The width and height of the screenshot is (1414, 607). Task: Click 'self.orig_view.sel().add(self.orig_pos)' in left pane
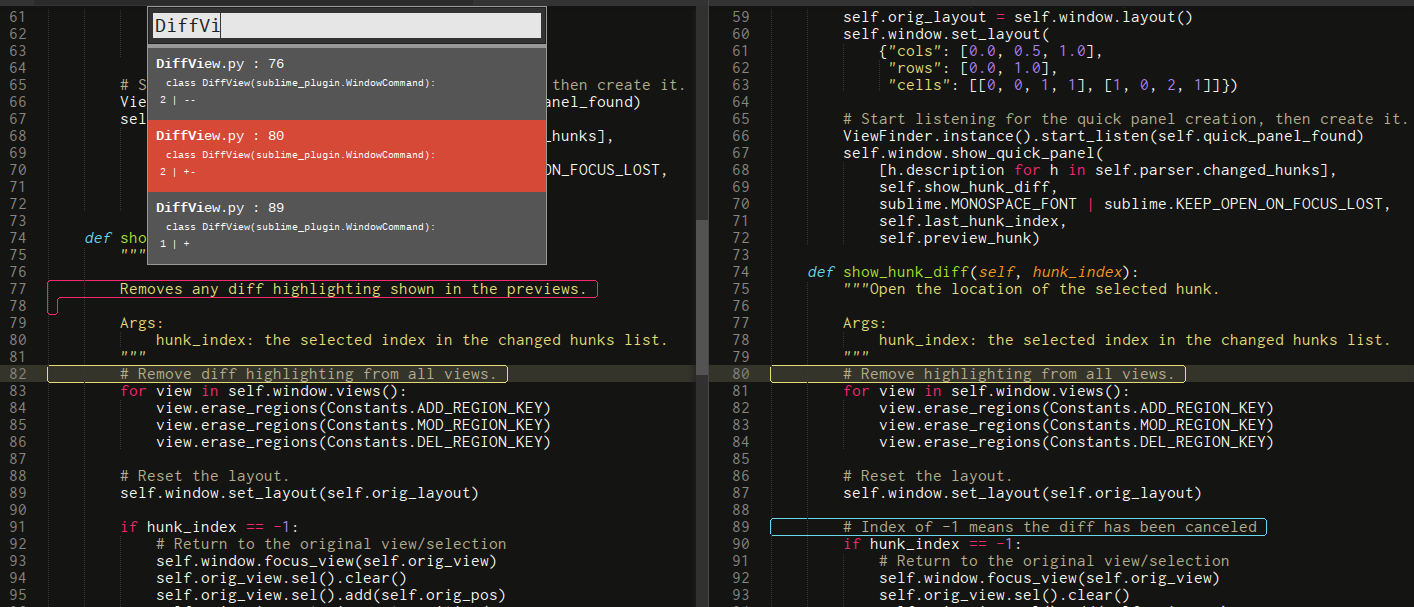click(x=331, y=595)
